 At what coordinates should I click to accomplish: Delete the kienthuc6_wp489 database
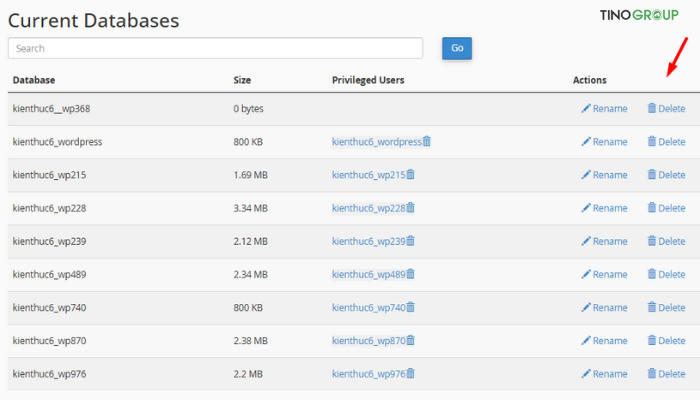point(666,274)
